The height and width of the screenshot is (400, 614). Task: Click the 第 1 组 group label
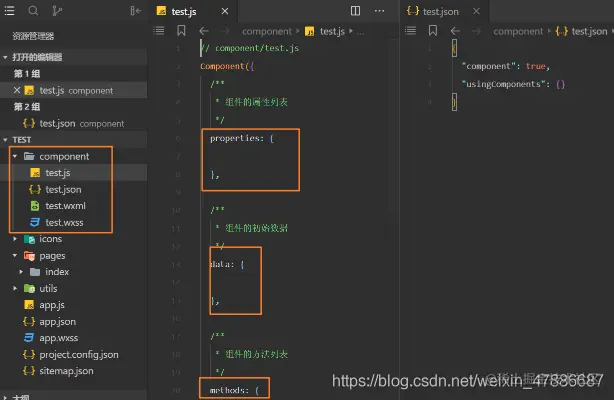pyautogui.click(x=27, y=74)
